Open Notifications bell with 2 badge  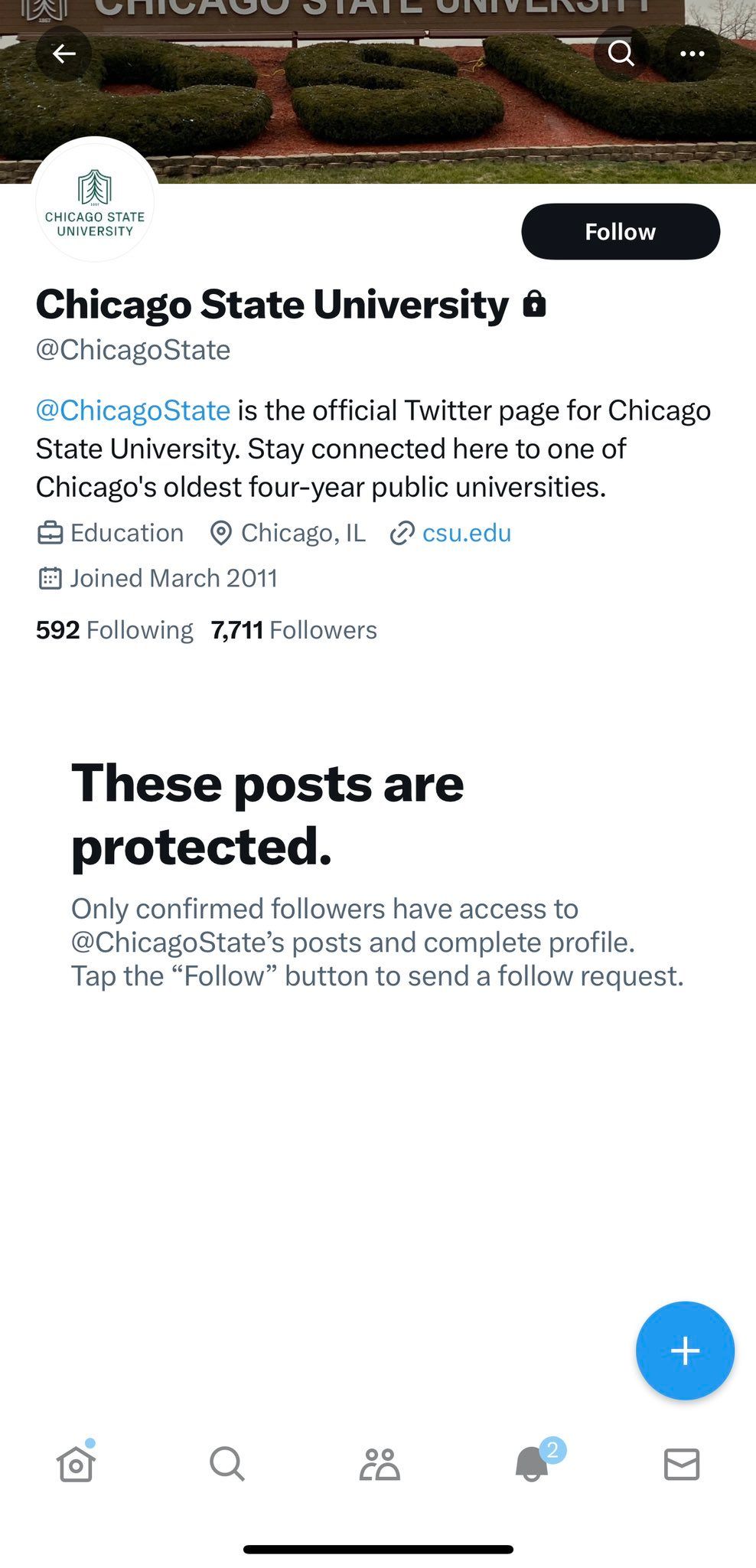[x=532, y=1465]
